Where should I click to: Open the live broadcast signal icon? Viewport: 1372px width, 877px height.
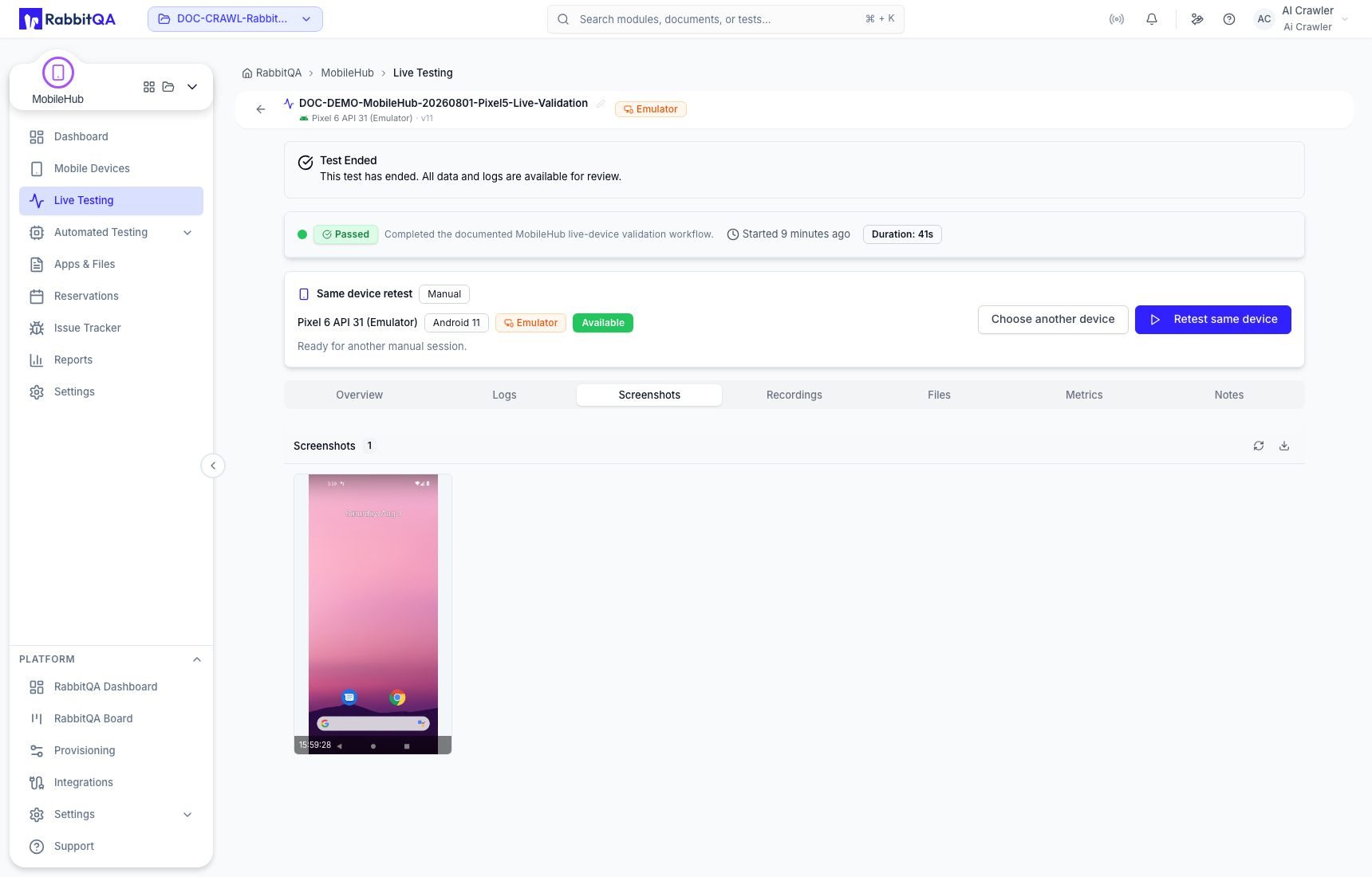coord(1117,19)
